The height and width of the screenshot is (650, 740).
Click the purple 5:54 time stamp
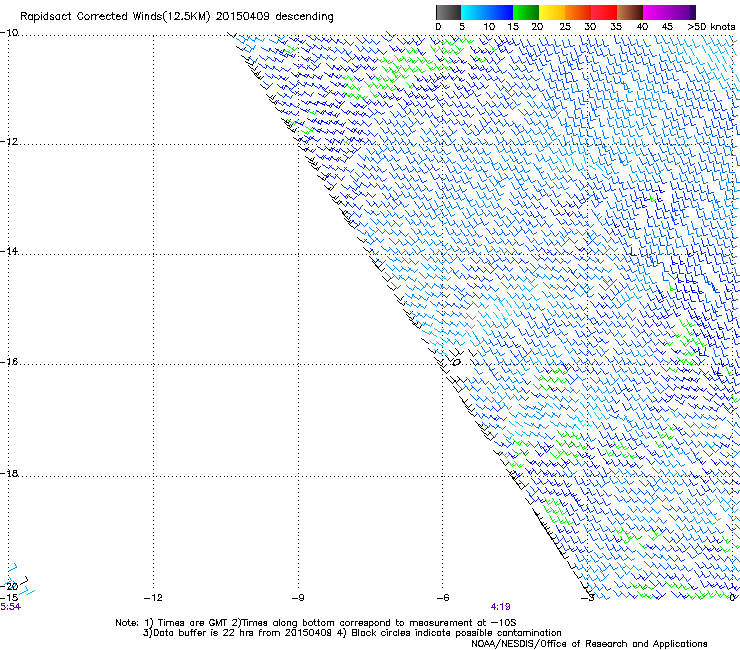click(10, 607)
